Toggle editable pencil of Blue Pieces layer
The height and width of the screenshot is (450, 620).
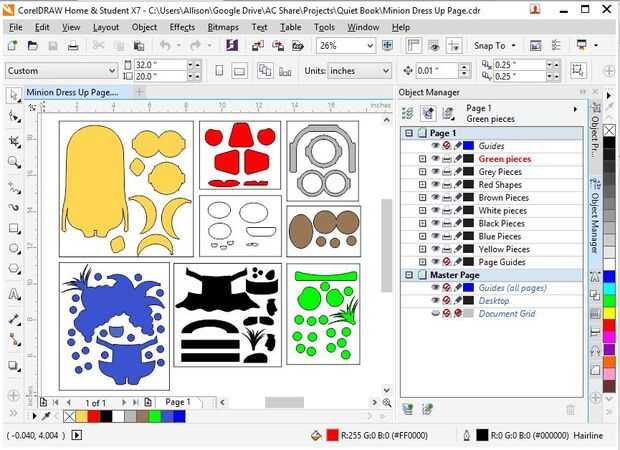point(457,236)
